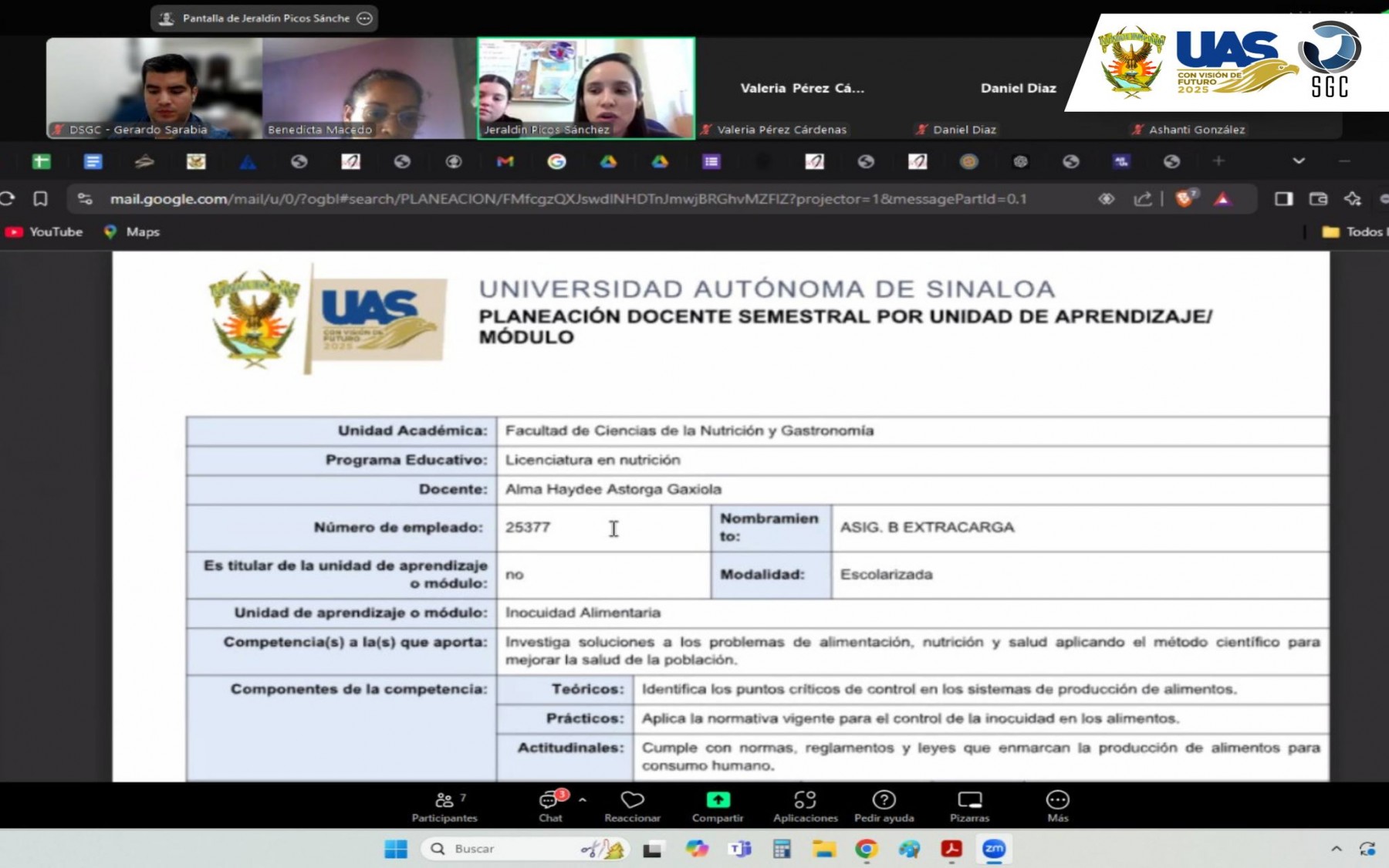Click the Buscar taskbar search box
The height and width of the screenshot is (868, 1389).
(525, 849)
